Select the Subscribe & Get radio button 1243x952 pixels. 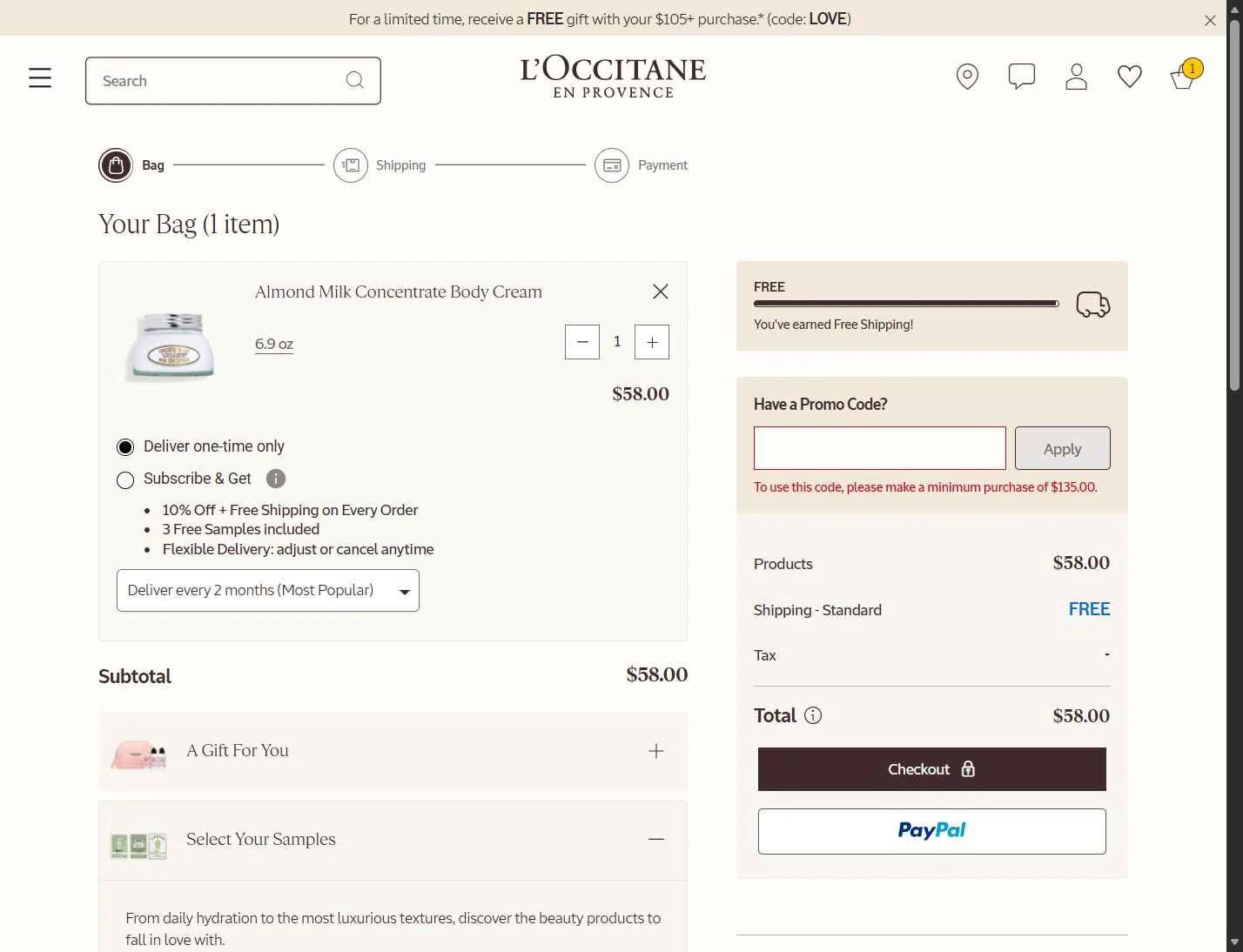pyautogui.click(x=125, y=480)
